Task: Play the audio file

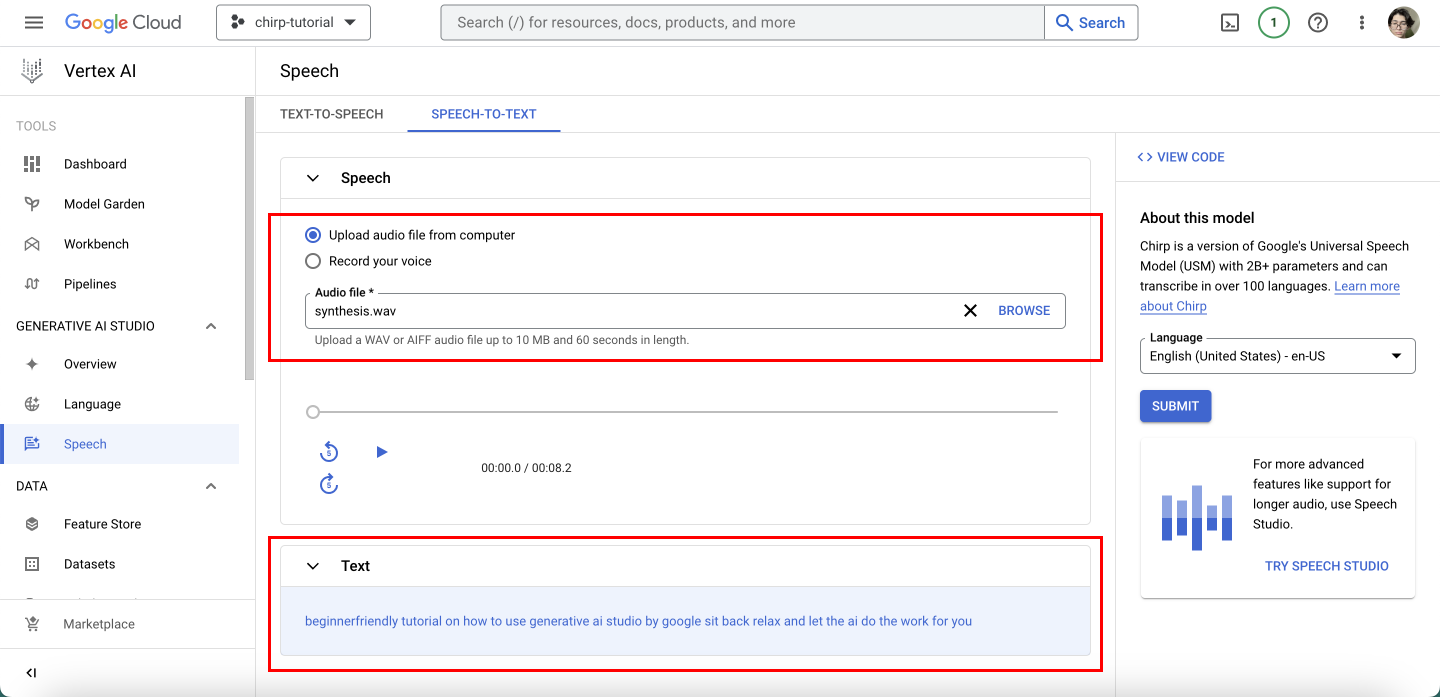Action: 382,452
